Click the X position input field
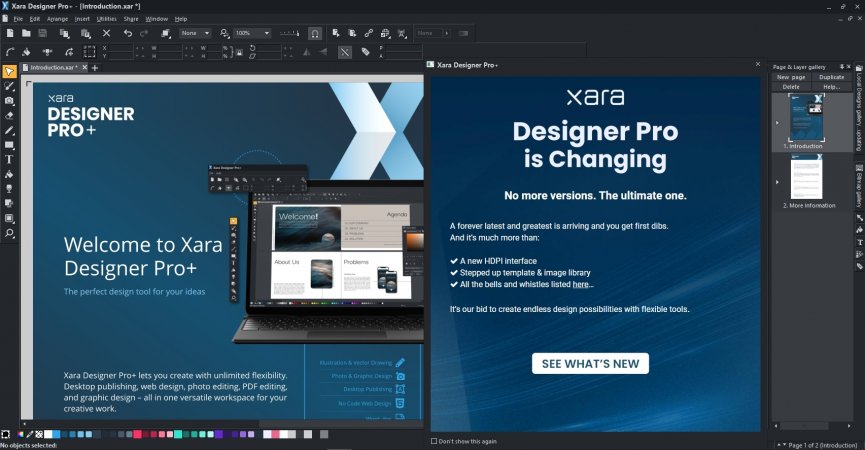 pos(121,48)
